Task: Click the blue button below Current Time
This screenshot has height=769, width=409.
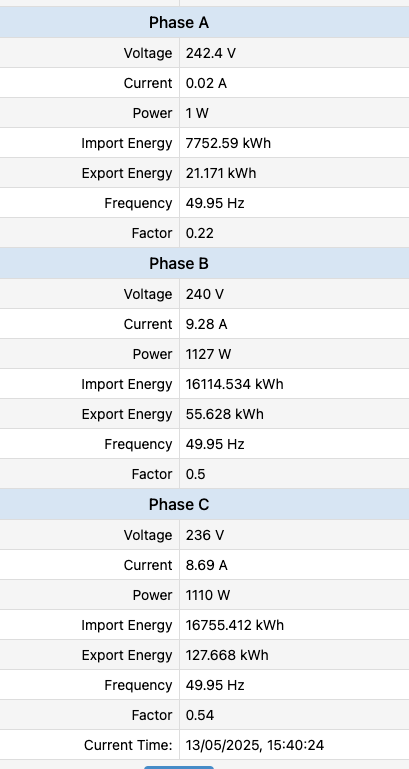Action: click(x=179, y=767)
